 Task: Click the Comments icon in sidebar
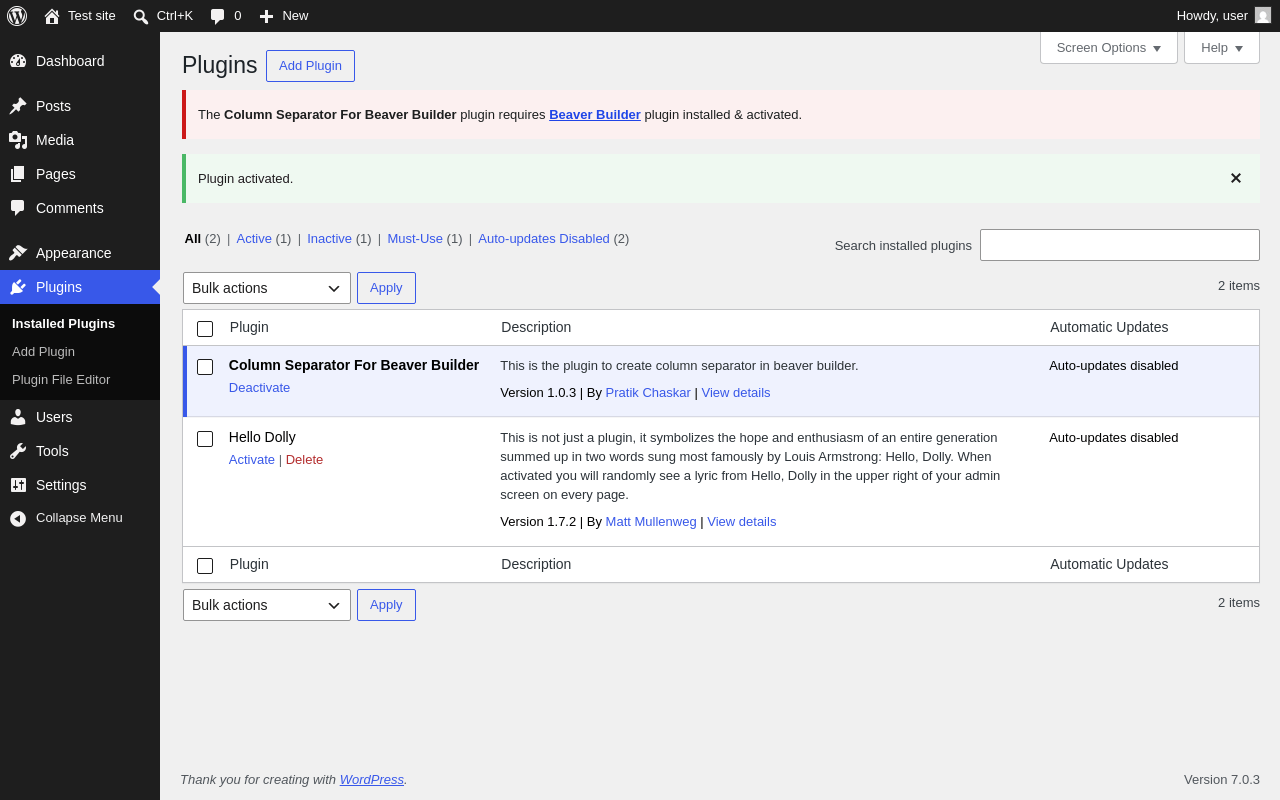coord(18,208)
